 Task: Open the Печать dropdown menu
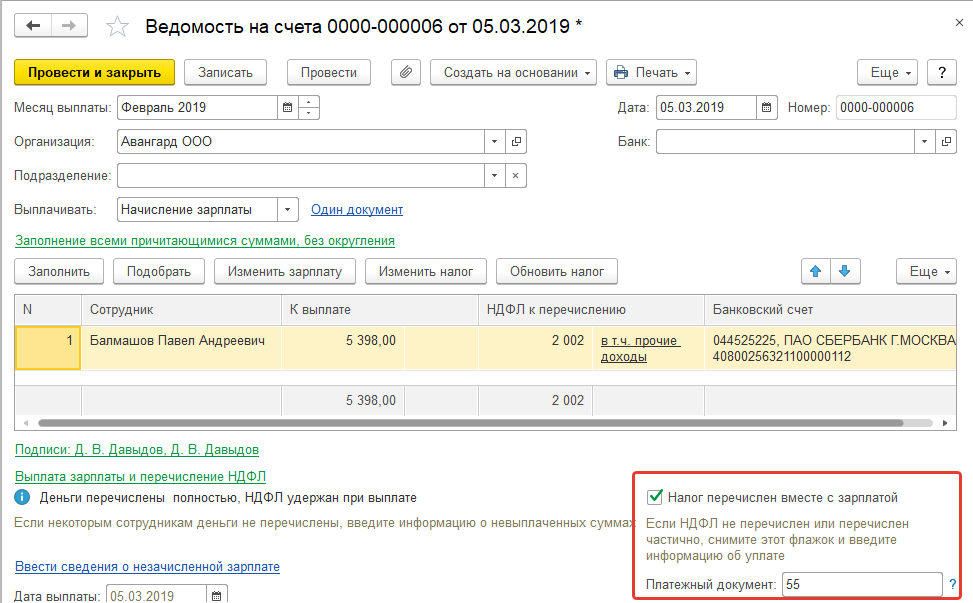pos(652,73)
